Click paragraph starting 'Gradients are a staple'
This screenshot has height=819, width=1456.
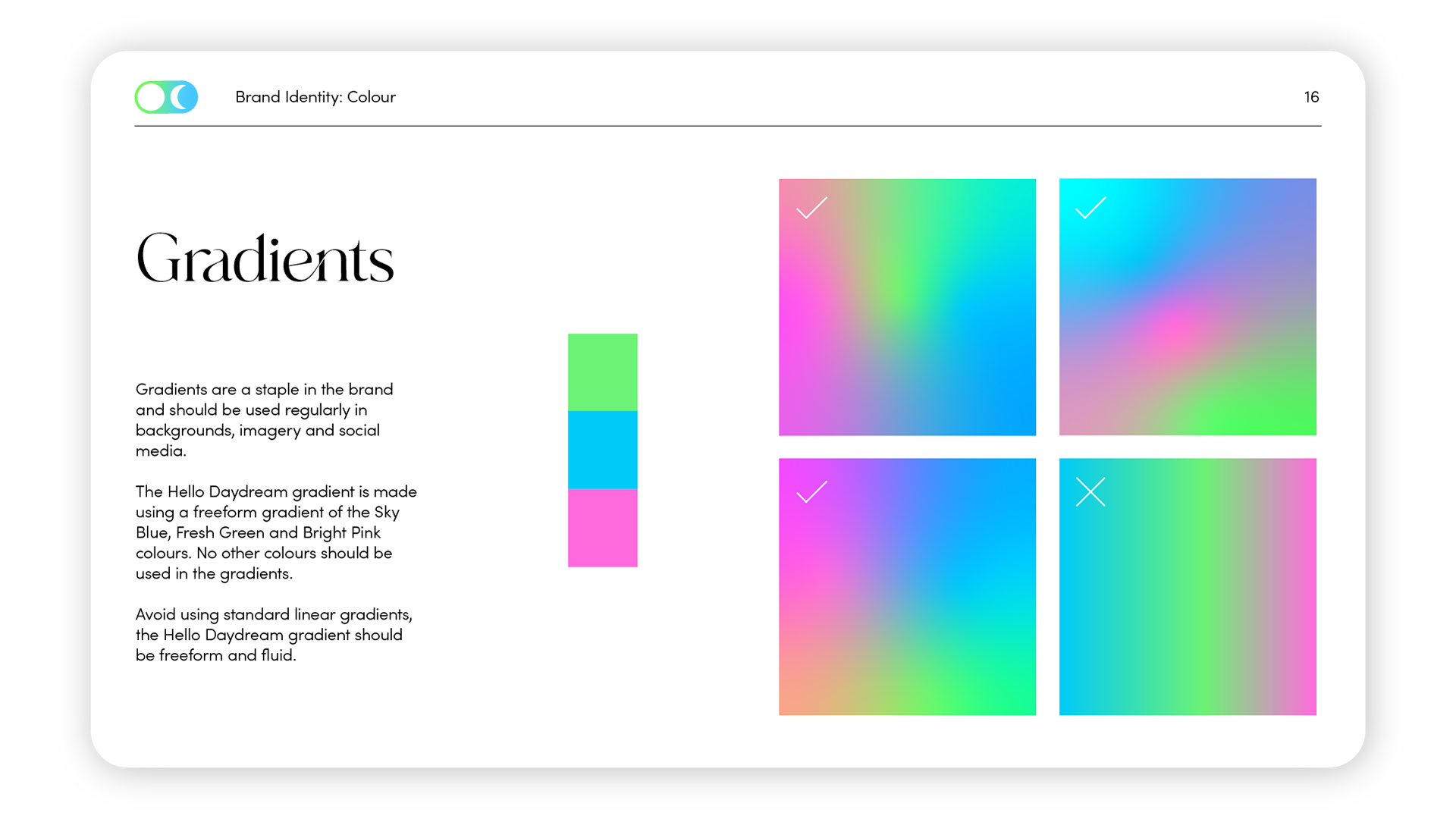[265, 420]
